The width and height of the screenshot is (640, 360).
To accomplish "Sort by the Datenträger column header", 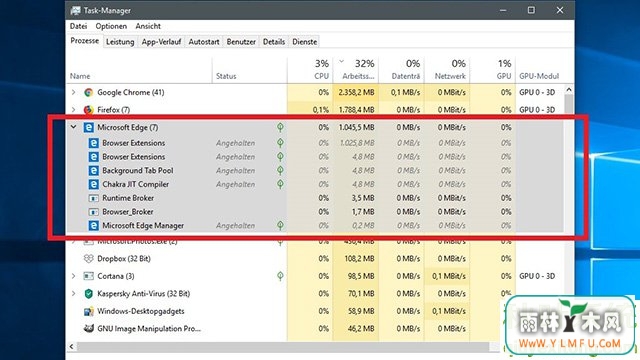I will click(x=402, y=70).
